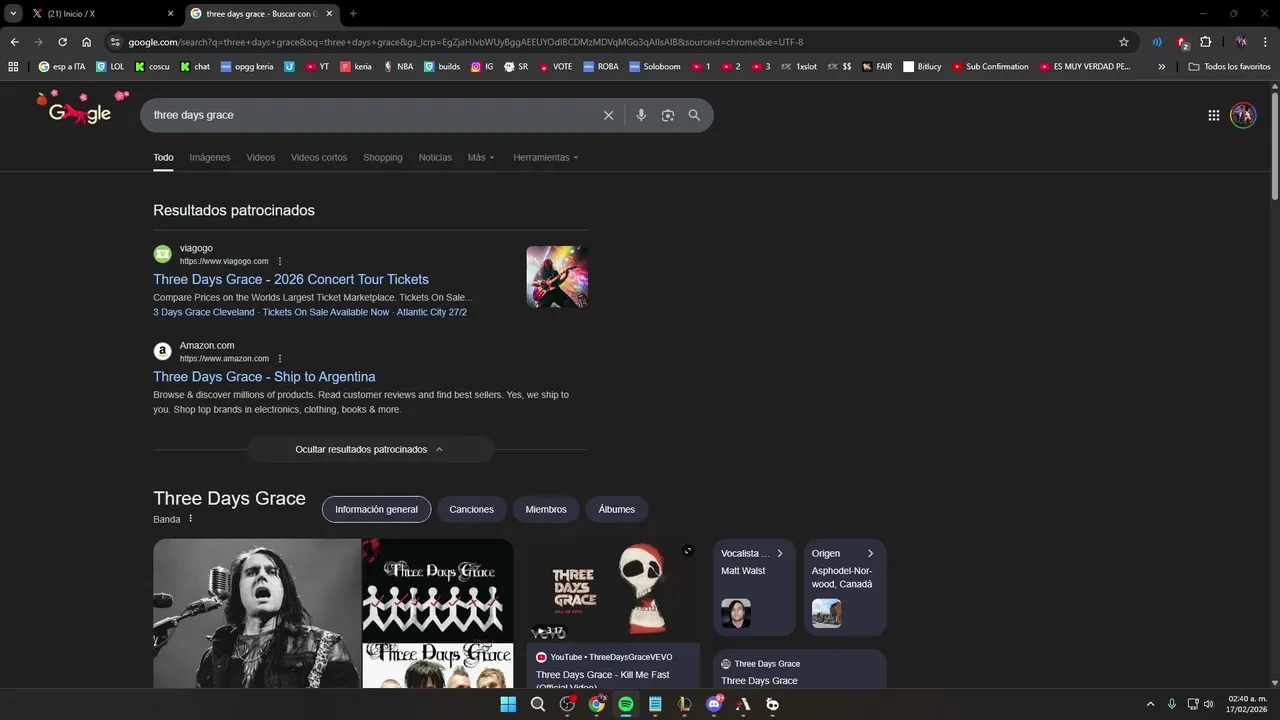The width and height of the screenshot is (1280, 720).
Task: Click the Google search text field
Action: [x=370, y=115]
